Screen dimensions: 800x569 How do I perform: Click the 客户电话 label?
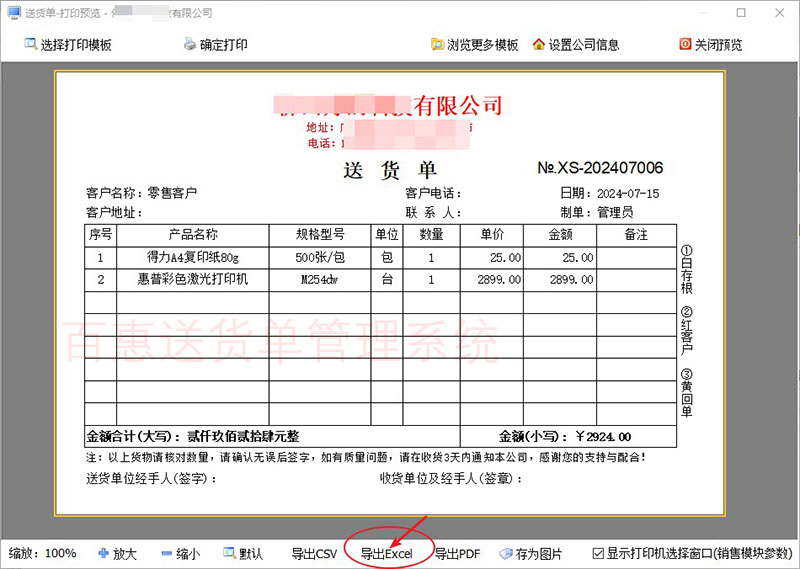tap(433, 193)
